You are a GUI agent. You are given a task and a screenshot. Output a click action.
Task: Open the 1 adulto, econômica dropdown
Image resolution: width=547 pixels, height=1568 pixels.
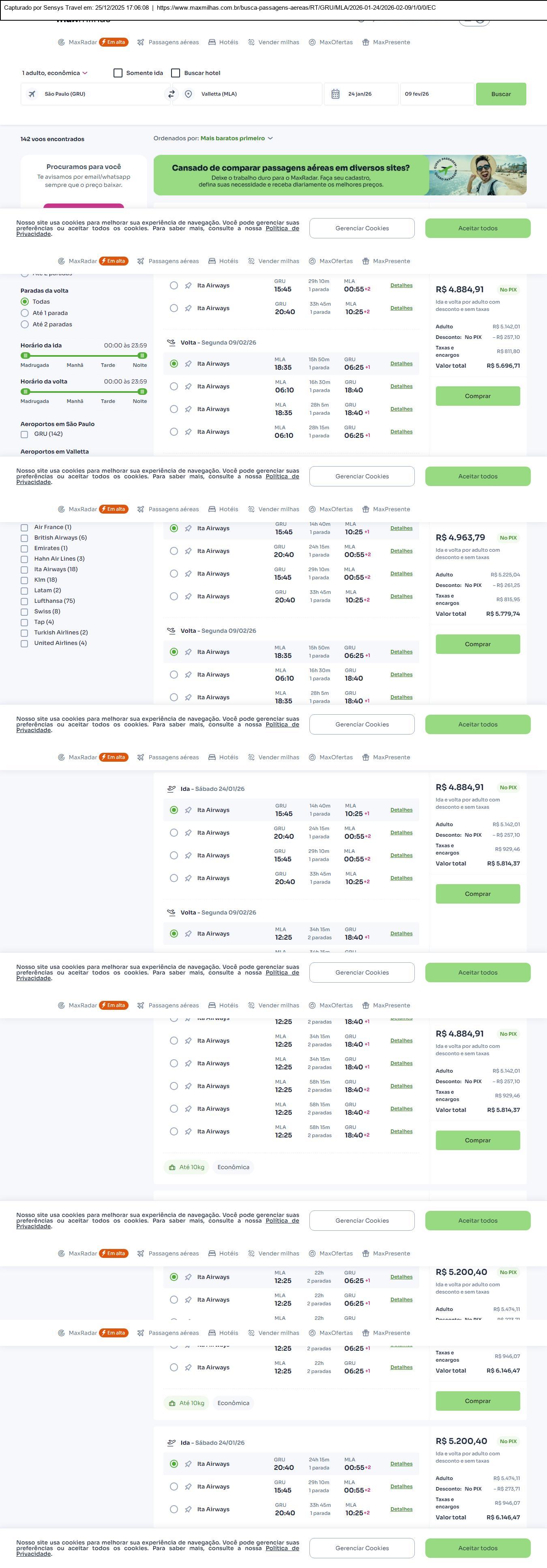coord(55,73)
